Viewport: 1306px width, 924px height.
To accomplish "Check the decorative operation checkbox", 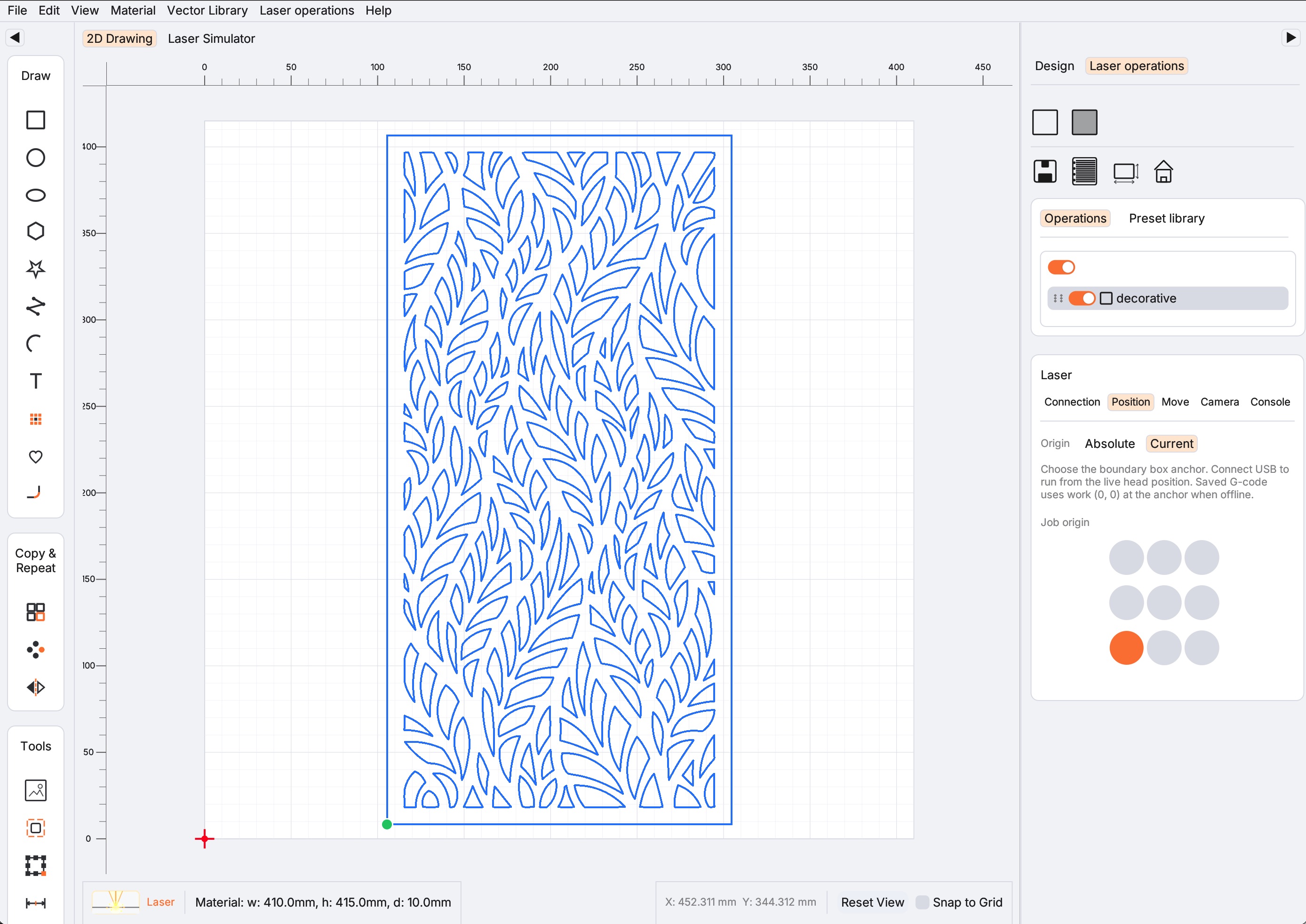I will pos(1106,298).
